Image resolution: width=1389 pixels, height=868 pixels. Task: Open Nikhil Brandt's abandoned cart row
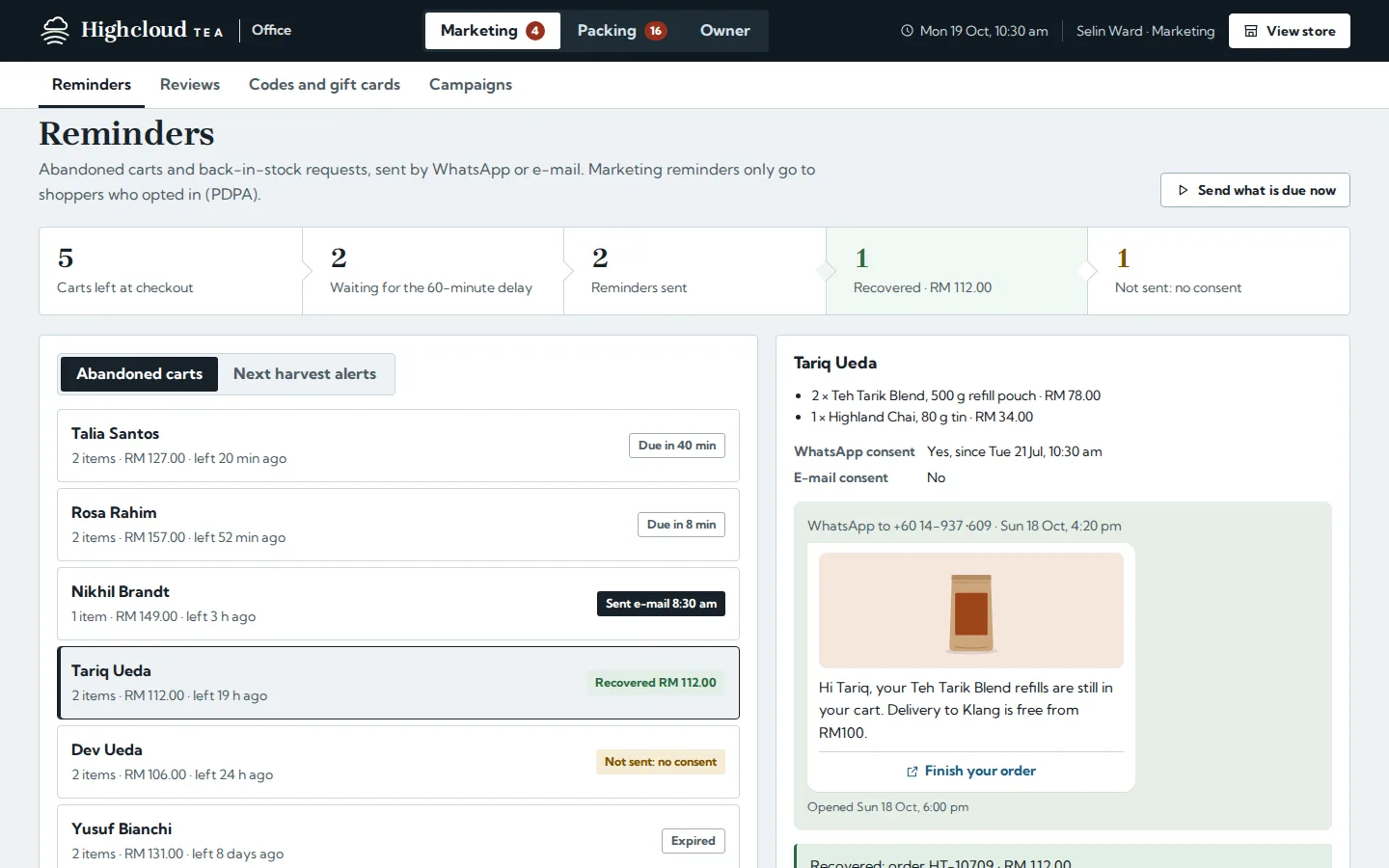398,604
